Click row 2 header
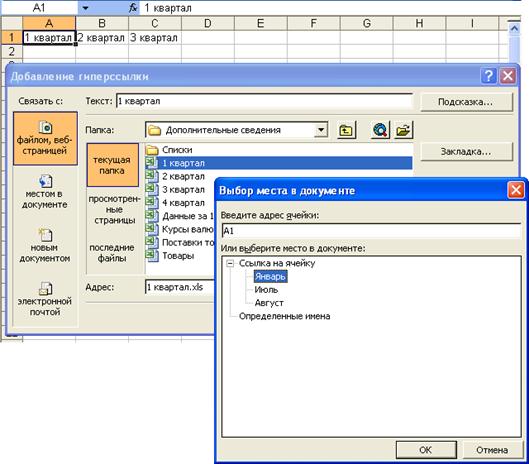The width and height of the screenshot is (529, 464). (x=11, y=51)
